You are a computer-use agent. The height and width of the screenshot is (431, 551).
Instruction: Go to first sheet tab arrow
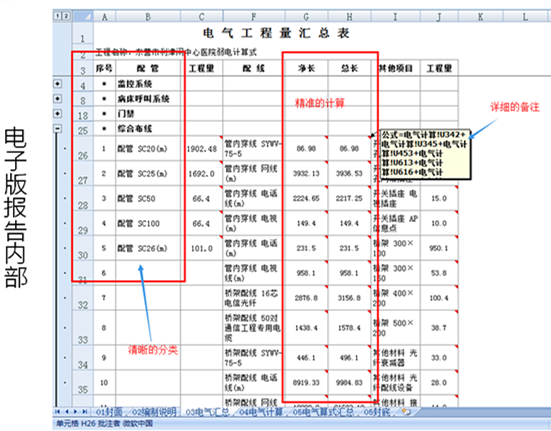click(x=58, y=411)
